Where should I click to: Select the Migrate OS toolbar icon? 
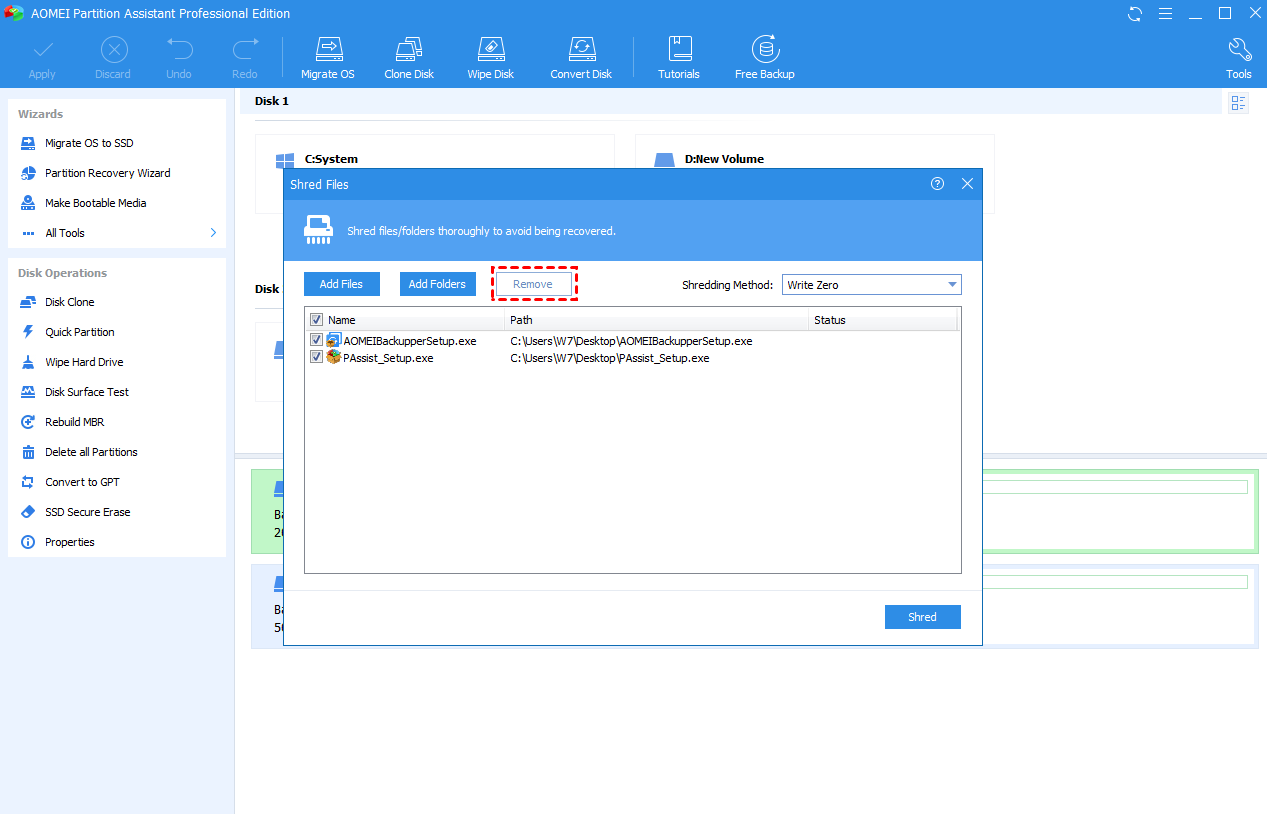tap(328, 56)
